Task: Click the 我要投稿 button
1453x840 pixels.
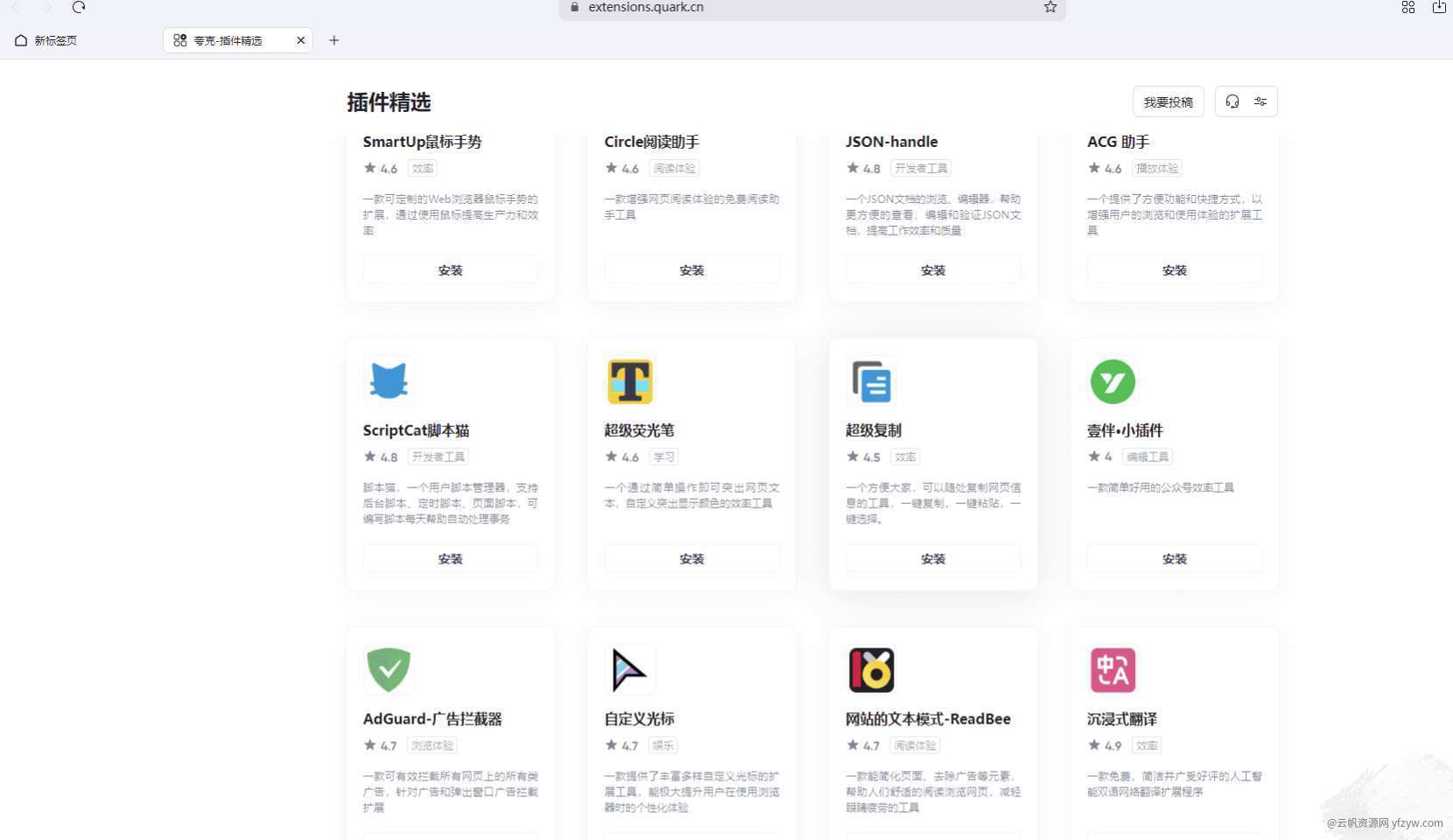Action: click(x=1169, y=101)
